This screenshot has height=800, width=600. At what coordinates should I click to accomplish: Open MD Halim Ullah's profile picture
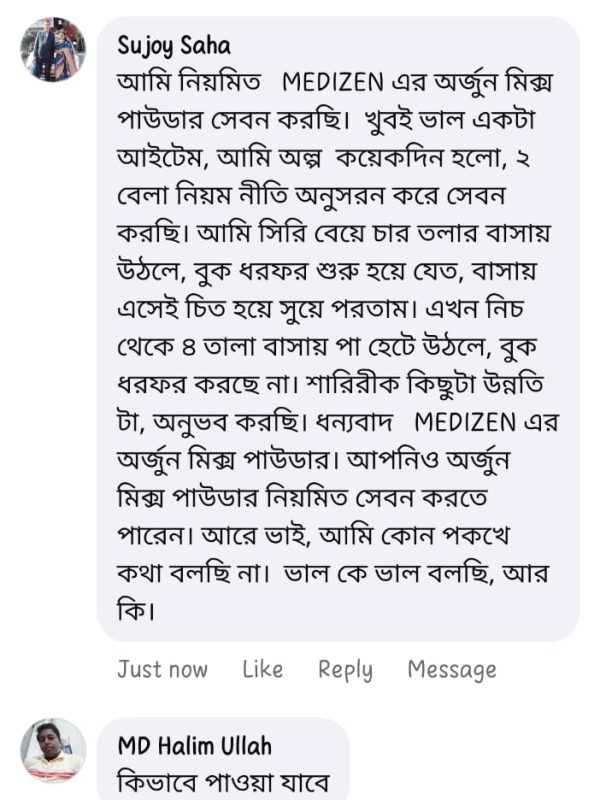[x=53, y=750]
